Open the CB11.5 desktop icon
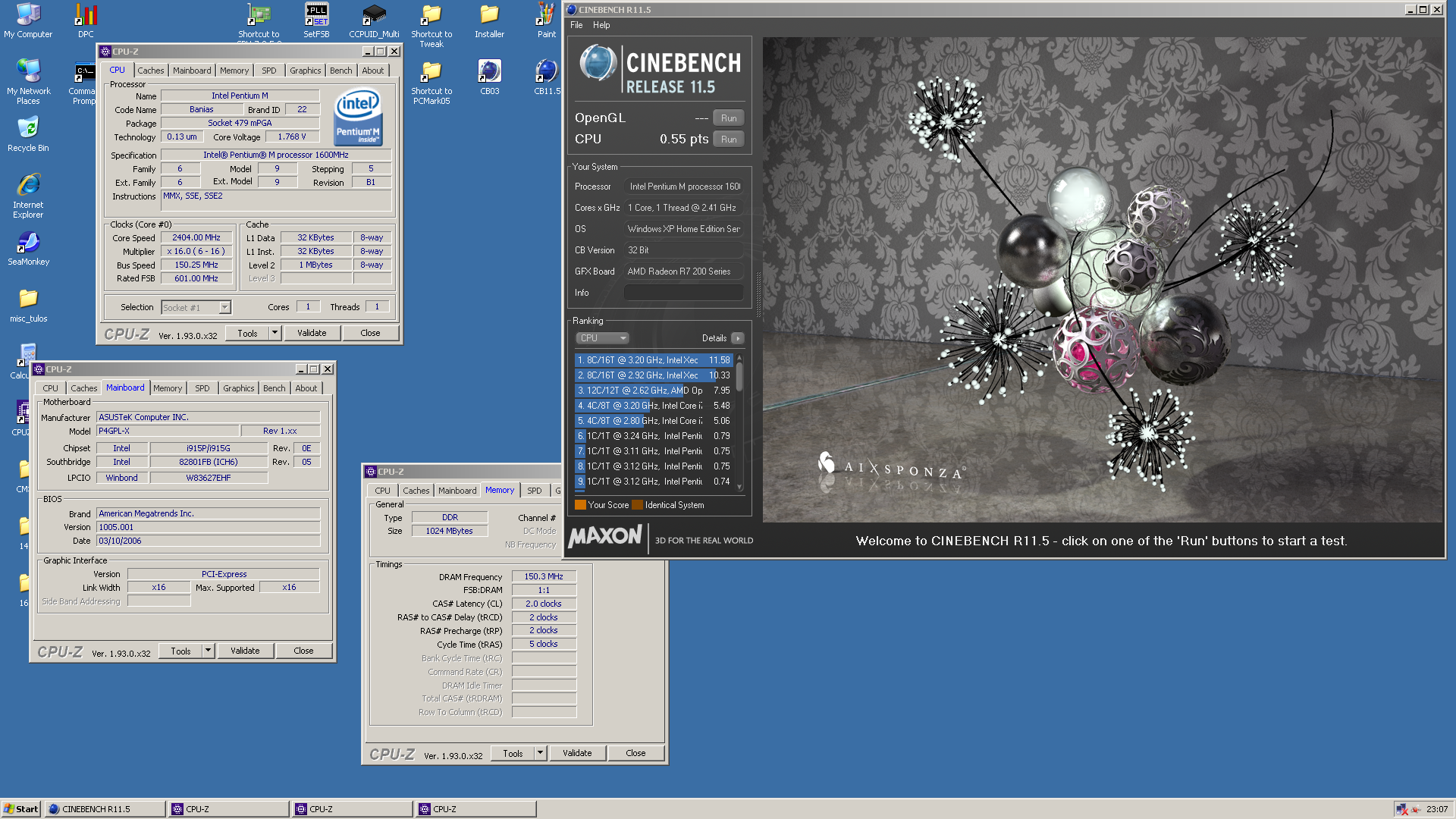The image size is (1456, 819). point(546,77)
